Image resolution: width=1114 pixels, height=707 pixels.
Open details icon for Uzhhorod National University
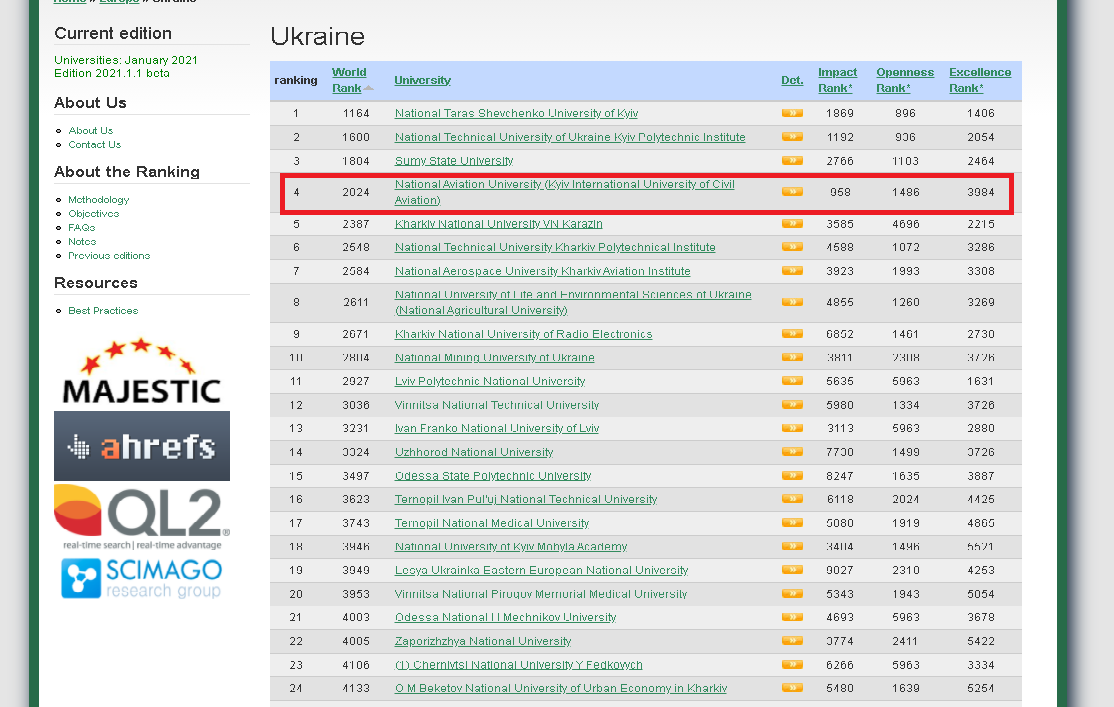792,452
